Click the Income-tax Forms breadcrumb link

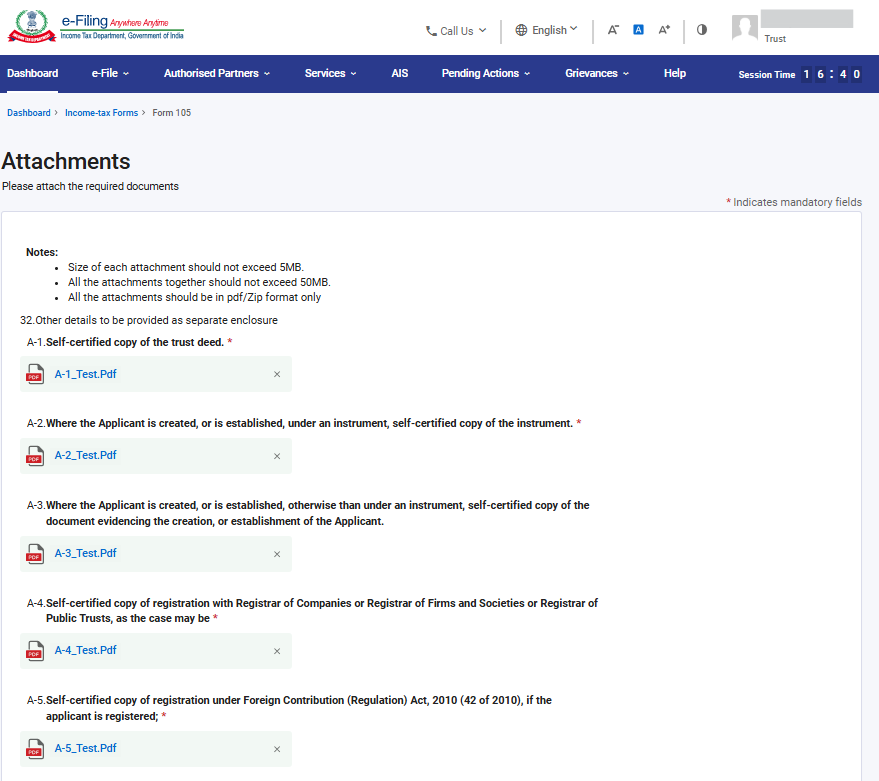click(101, 113)
